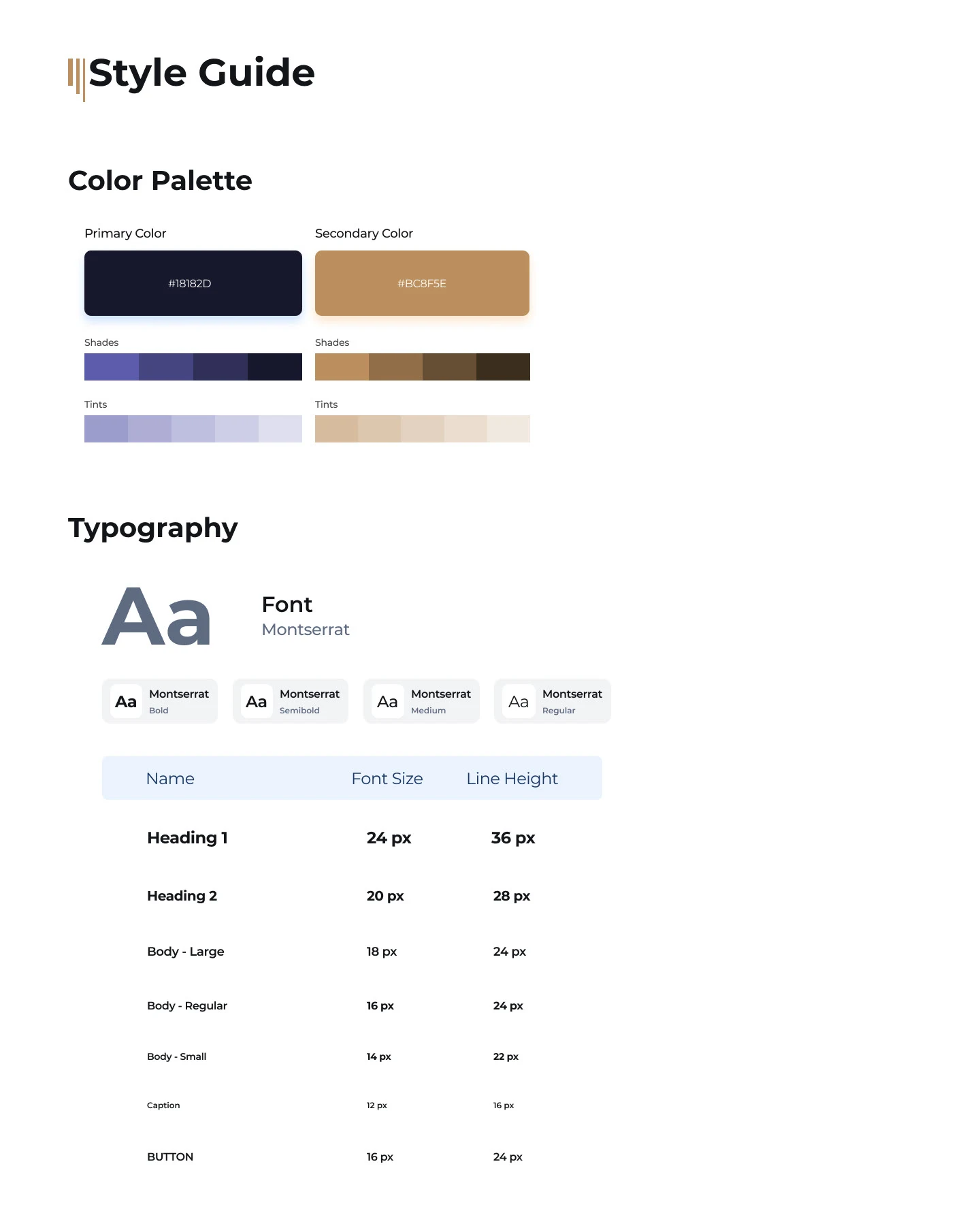
Task: Click the Montserrat Bold Aa icon
Action: point(126,701)
